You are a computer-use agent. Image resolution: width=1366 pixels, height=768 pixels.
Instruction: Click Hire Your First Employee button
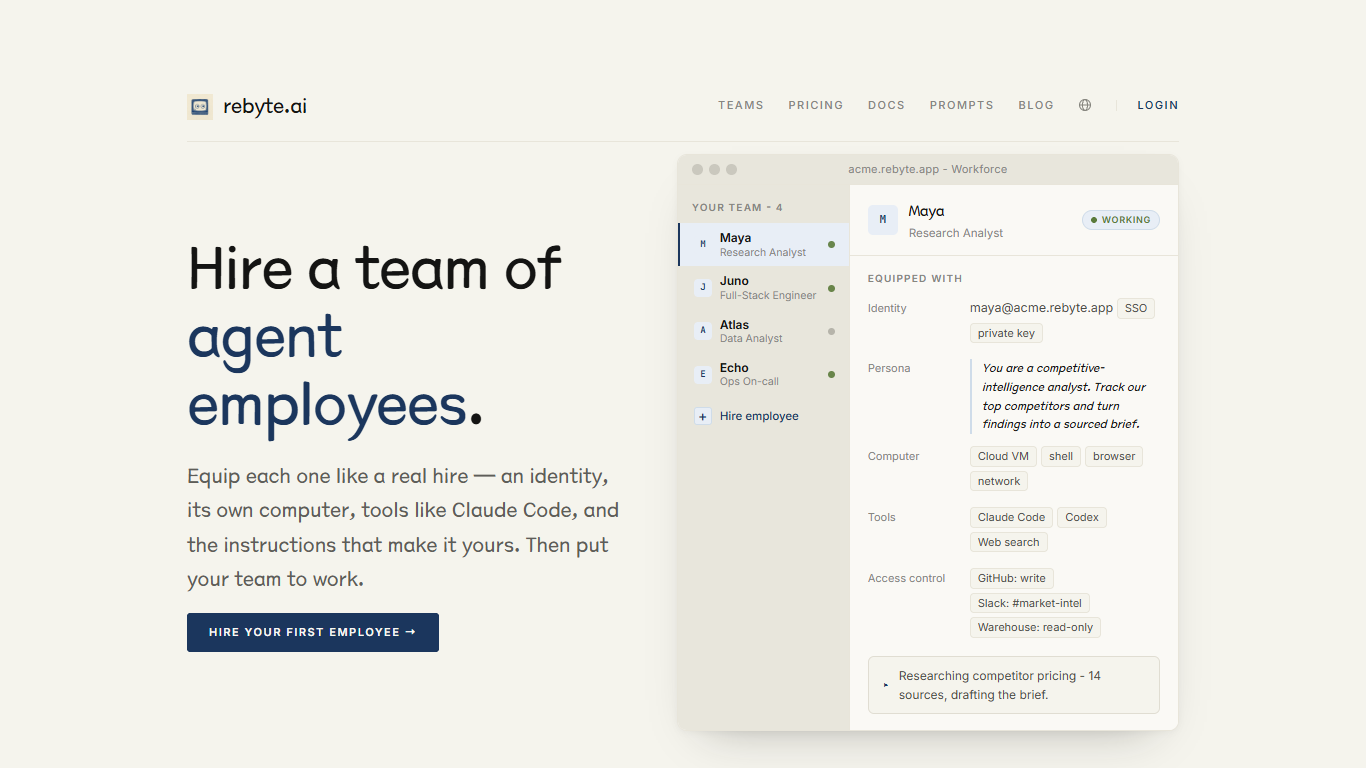[313, 632]
